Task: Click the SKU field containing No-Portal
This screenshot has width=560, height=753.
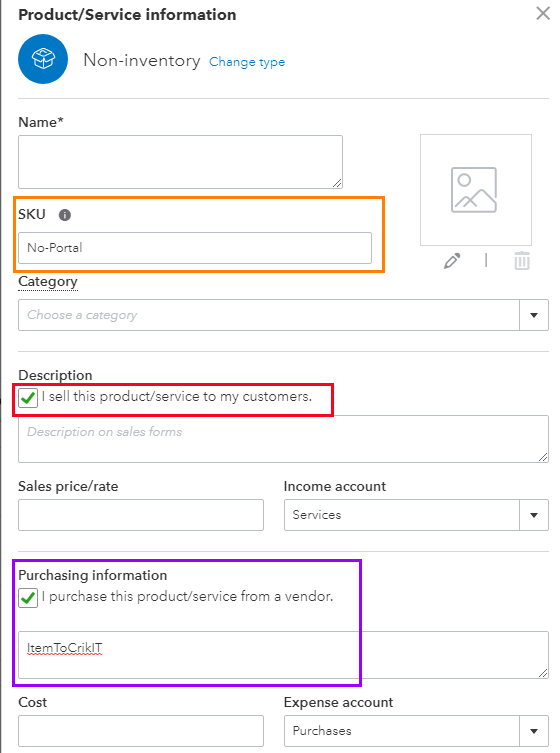Action: pyautogui.click(x=195, y=248)
